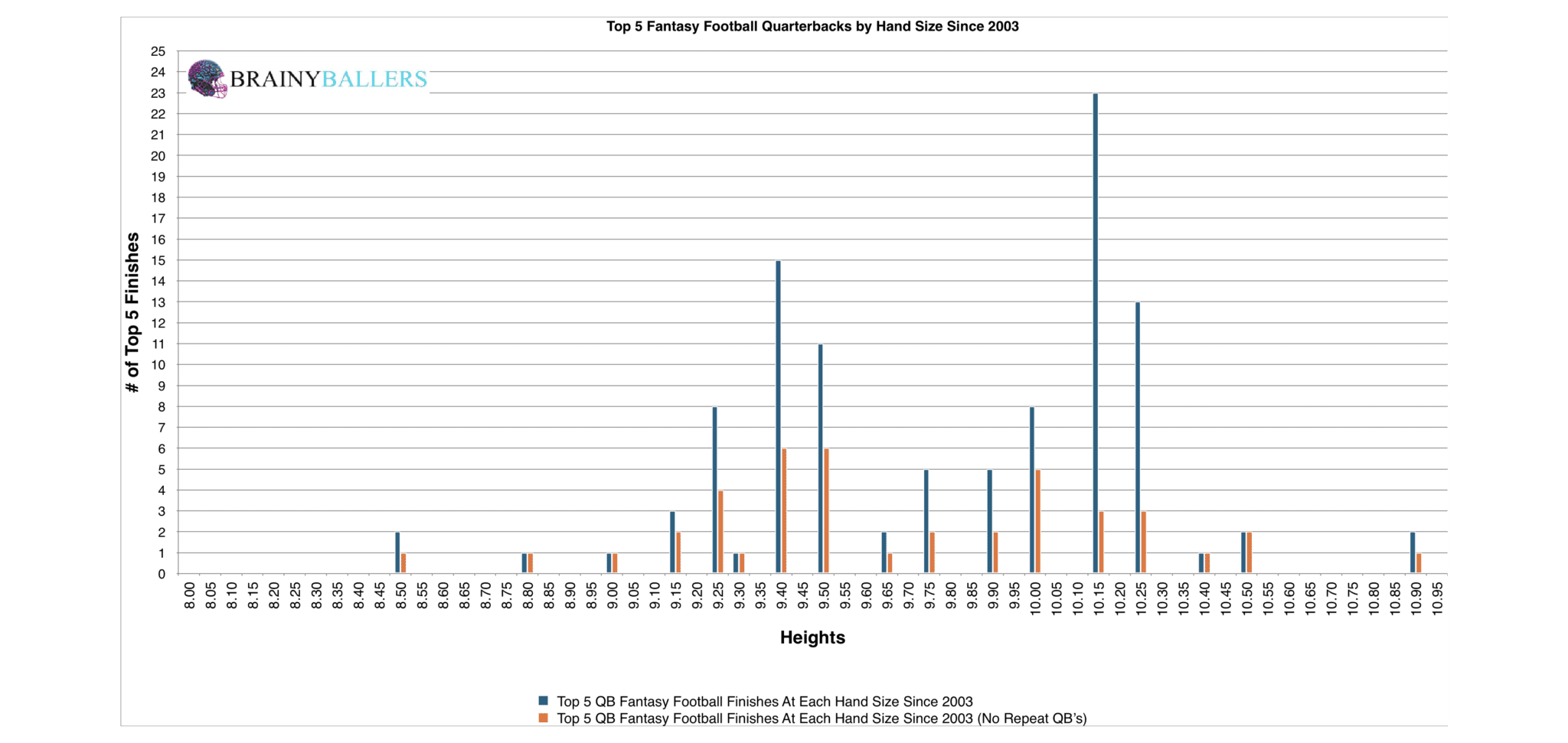This screenshot has width=1568, height=743.
Task: Click the y-axis label '23'
Action: pyautogui.click(x=158, y=93)
